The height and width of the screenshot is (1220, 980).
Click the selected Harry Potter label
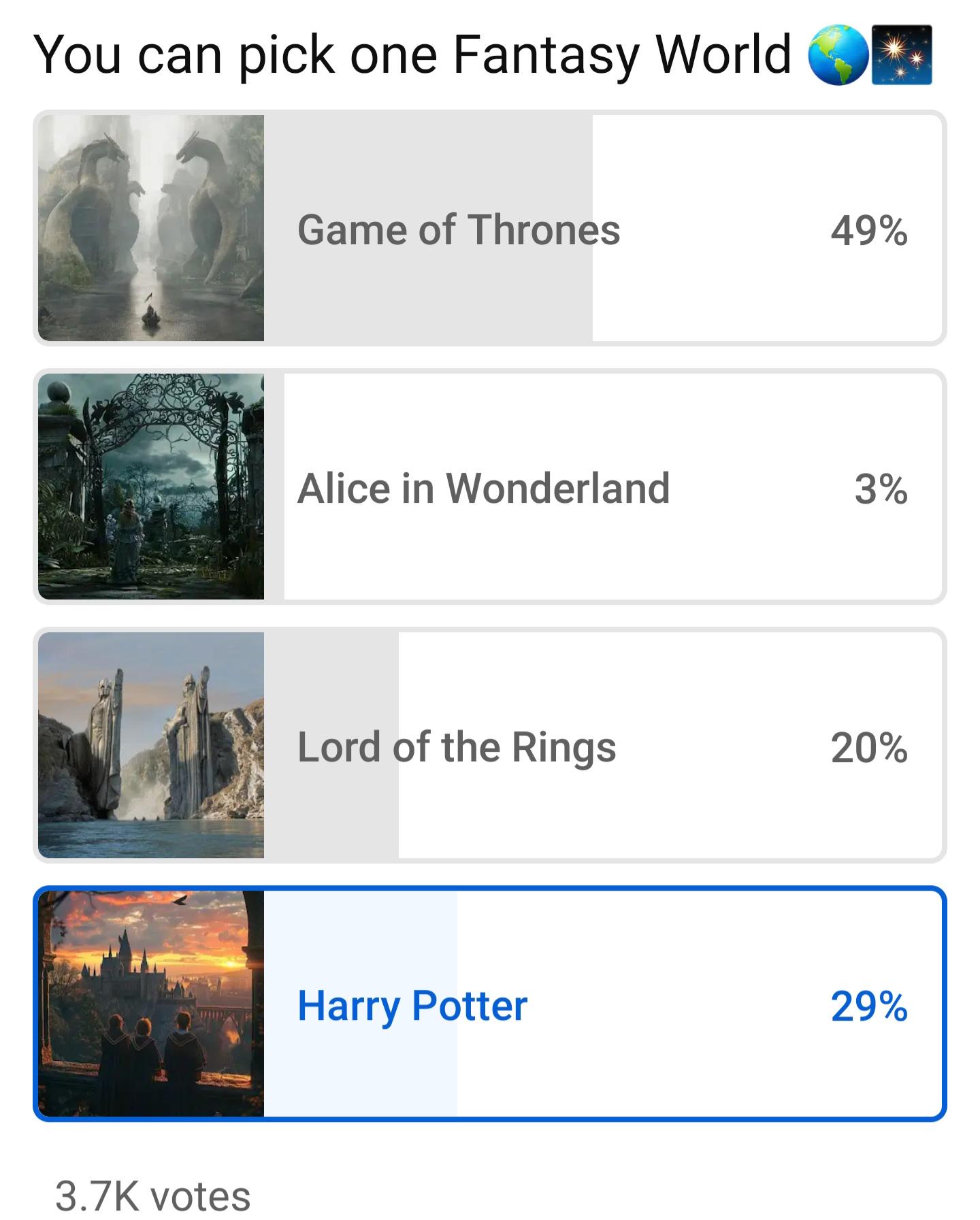pyautogui.click(x=412, y=1006)
